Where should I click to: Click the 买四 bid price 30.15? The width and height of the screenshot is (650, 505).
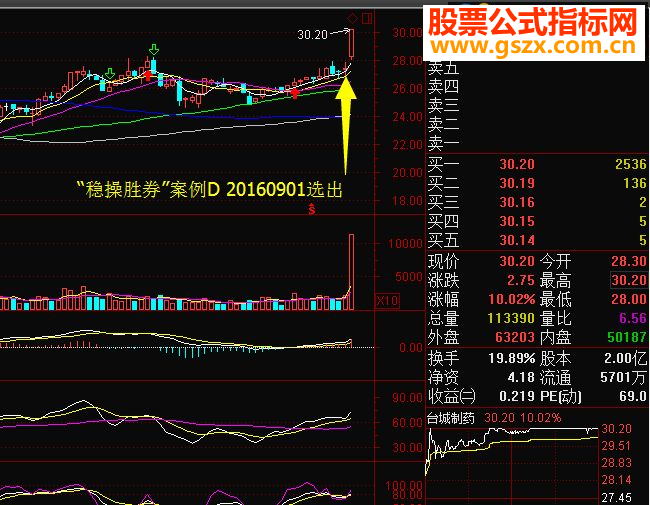(517, 221)
